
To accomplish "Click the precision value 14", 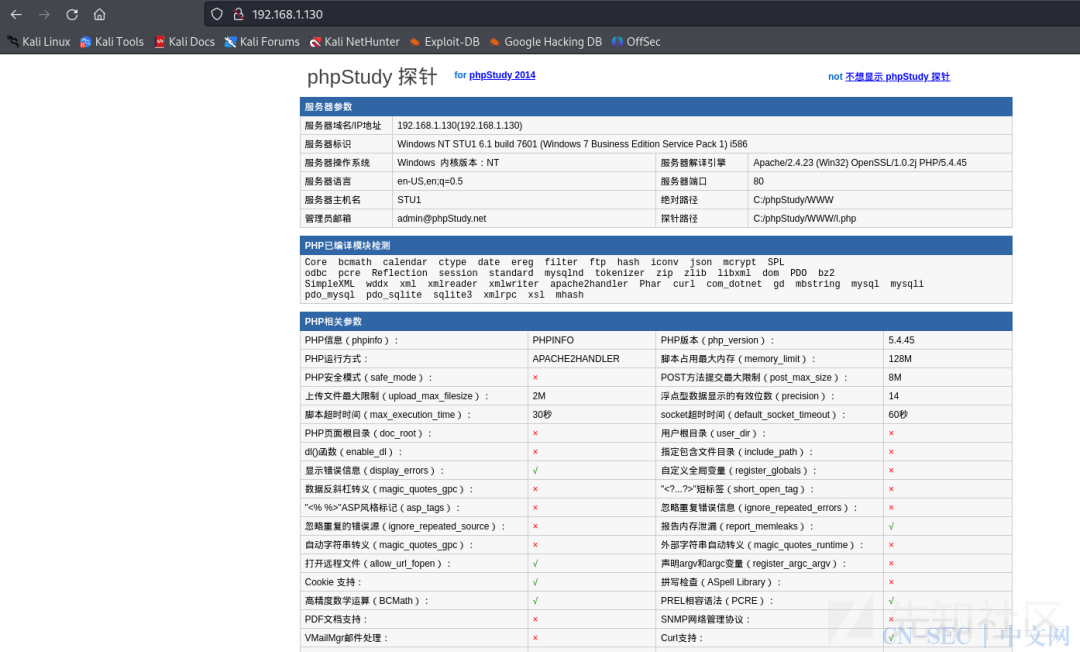I will [x=893, y=396].
